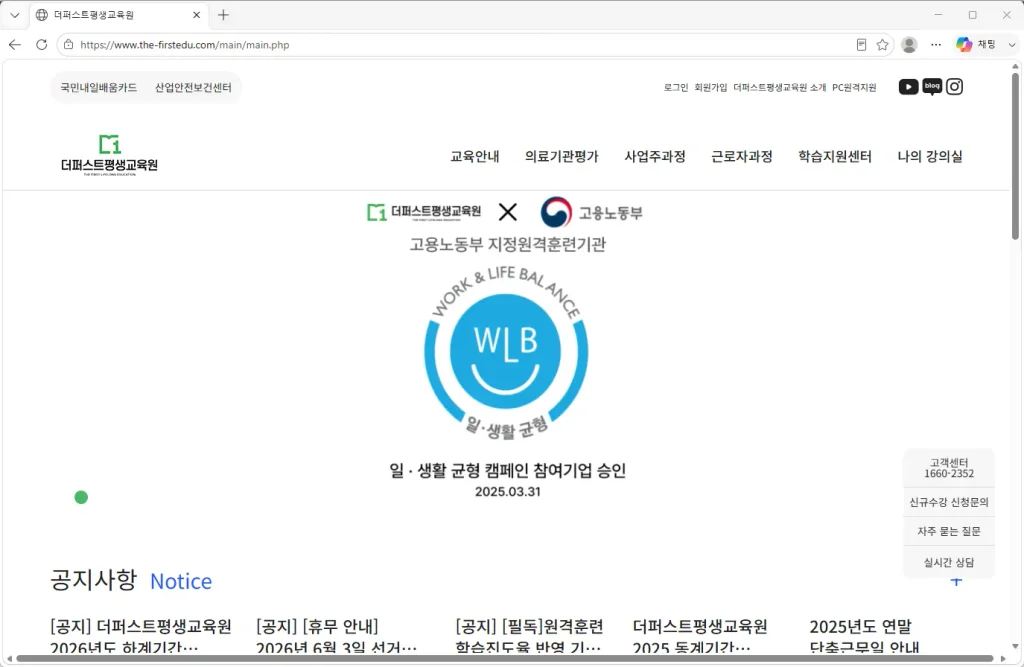Viewport: 1024px width, 667px height.
Task: Click the 공지사항 Notice heading
Action: click(131, 580)
